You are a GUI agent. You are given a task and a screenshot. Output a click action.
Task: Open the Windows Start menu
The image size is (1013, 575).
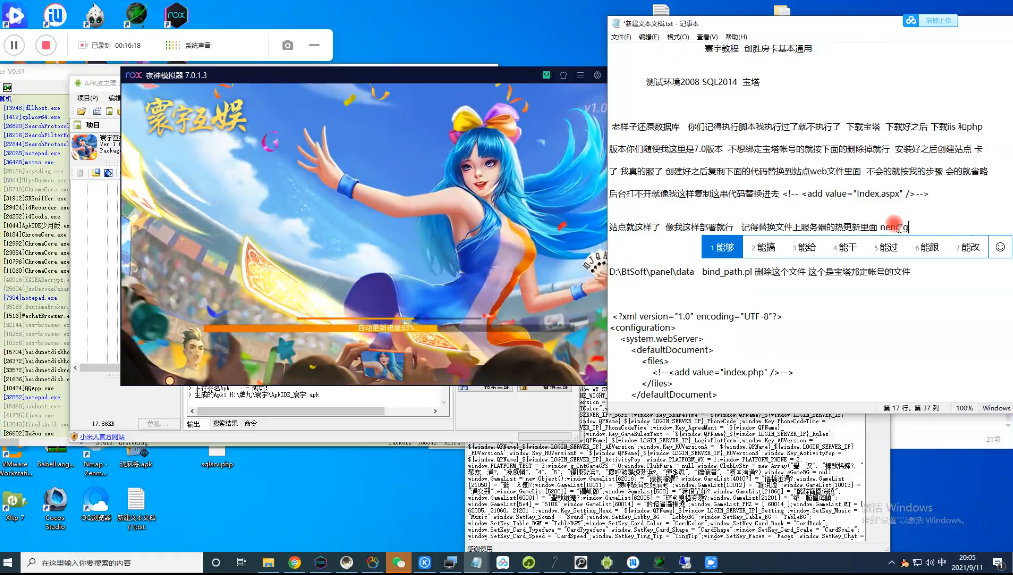click(9, 563)
